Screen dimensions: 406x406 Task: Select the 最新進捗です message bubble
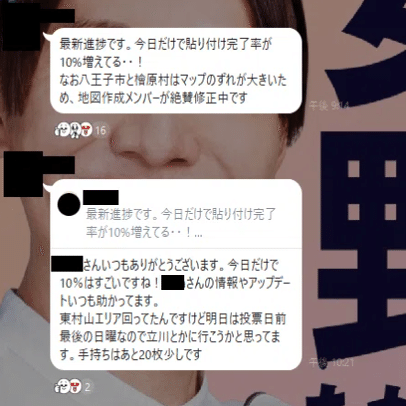(x=176, y=70)
